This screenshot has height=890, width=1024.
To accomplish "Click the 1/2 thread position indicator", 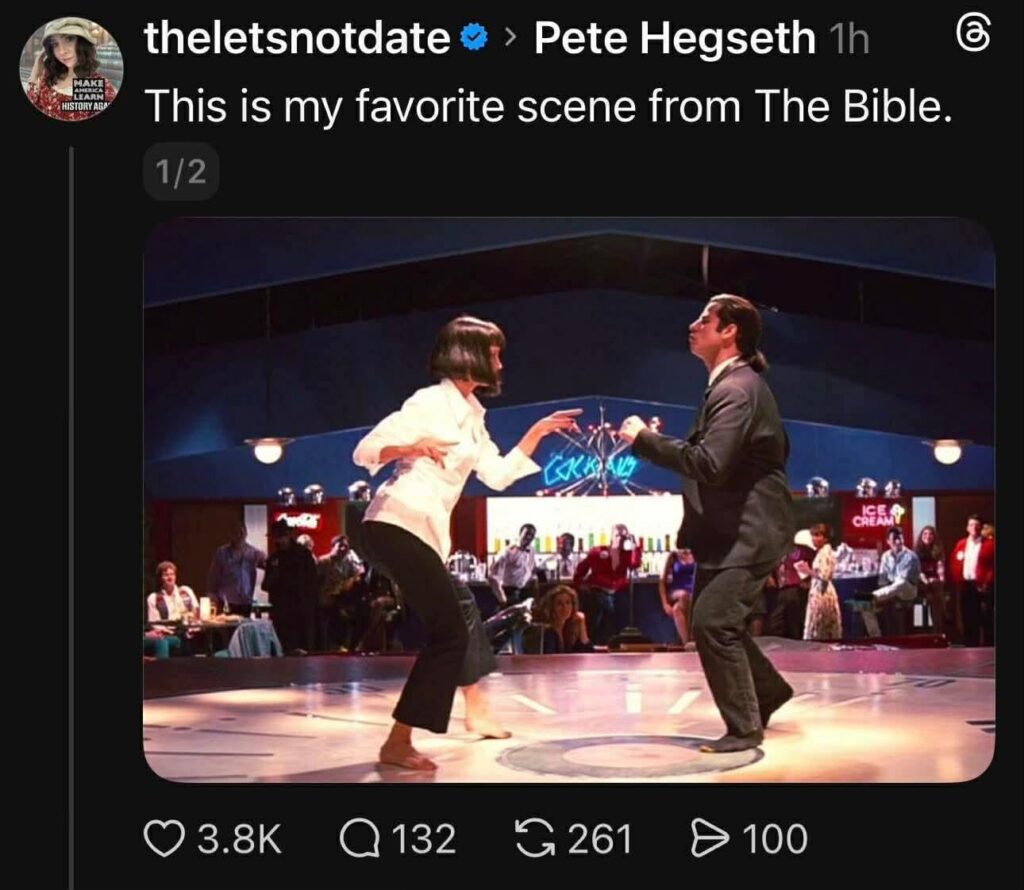I will [181, 172].
